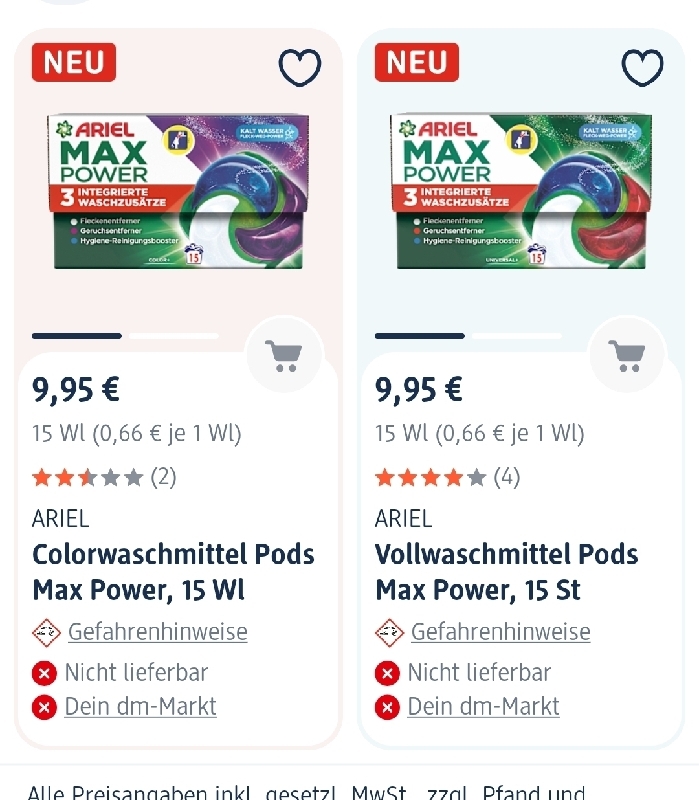Image resolution: width=699 pixels, height=800 pixels.
Task: Open Dein dm-Markt link under Vollwaschmittel
Action: (x=483, y=706)
